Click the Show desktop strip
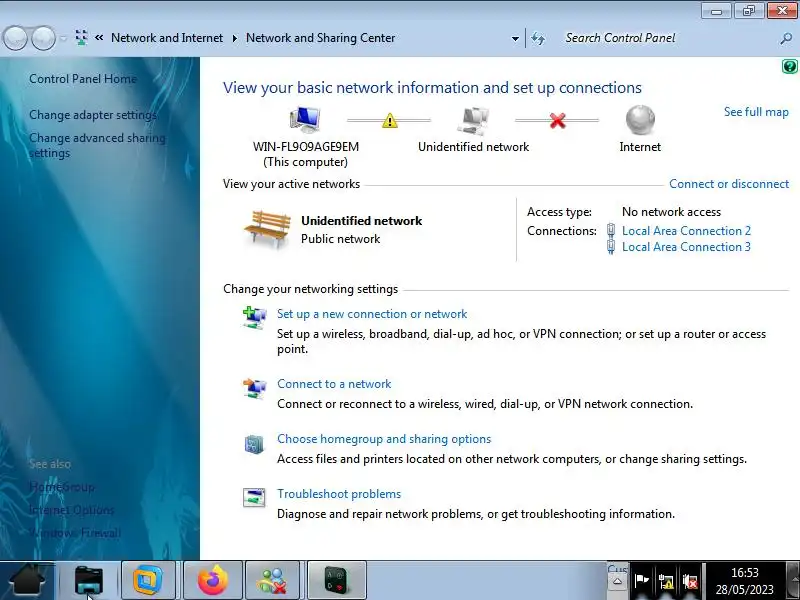 coord(793,581)
